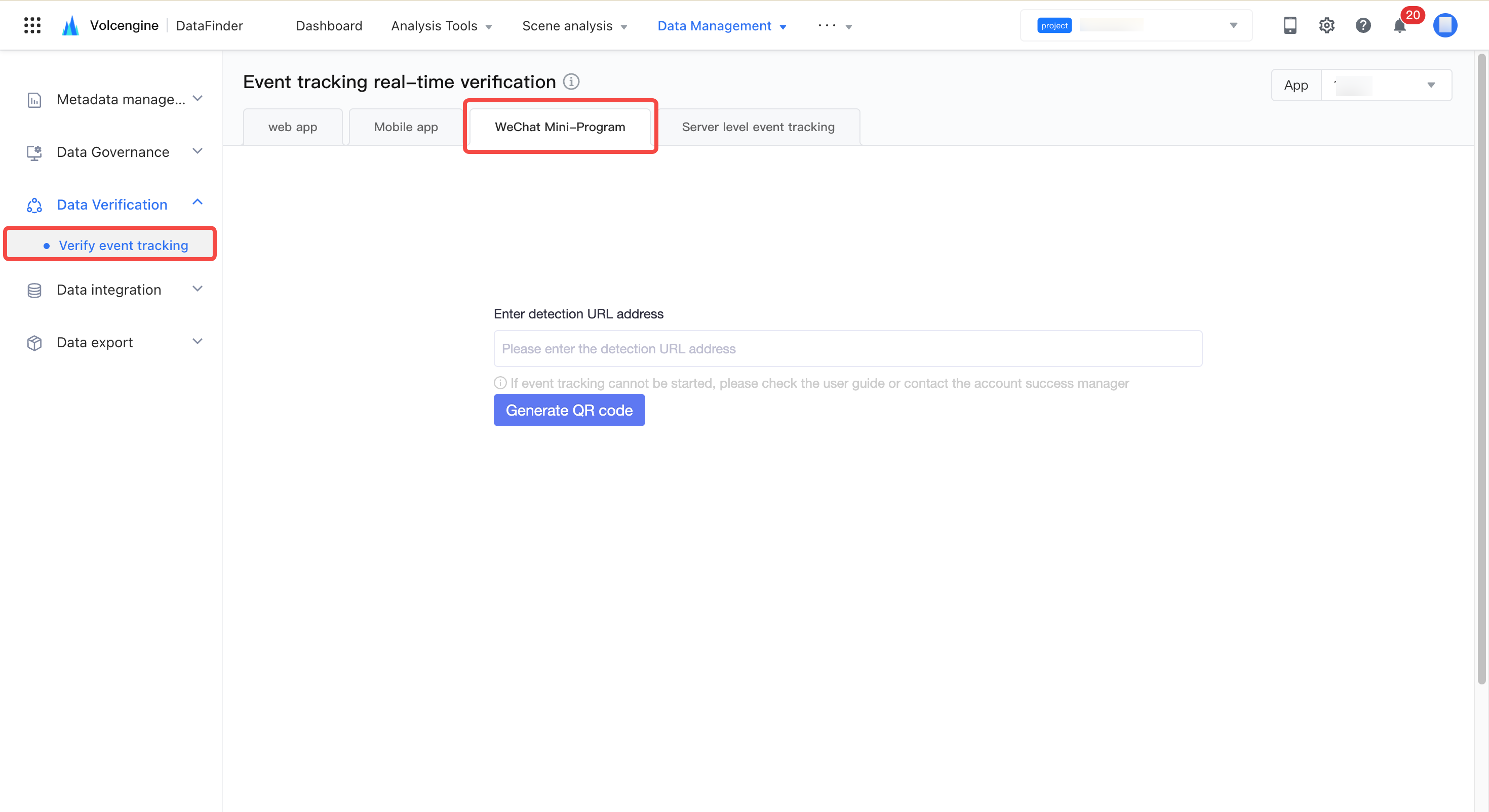Open the app grid launcher icon
The height and width of the screenshot is (812, 1489).
(x=32, y=25)
